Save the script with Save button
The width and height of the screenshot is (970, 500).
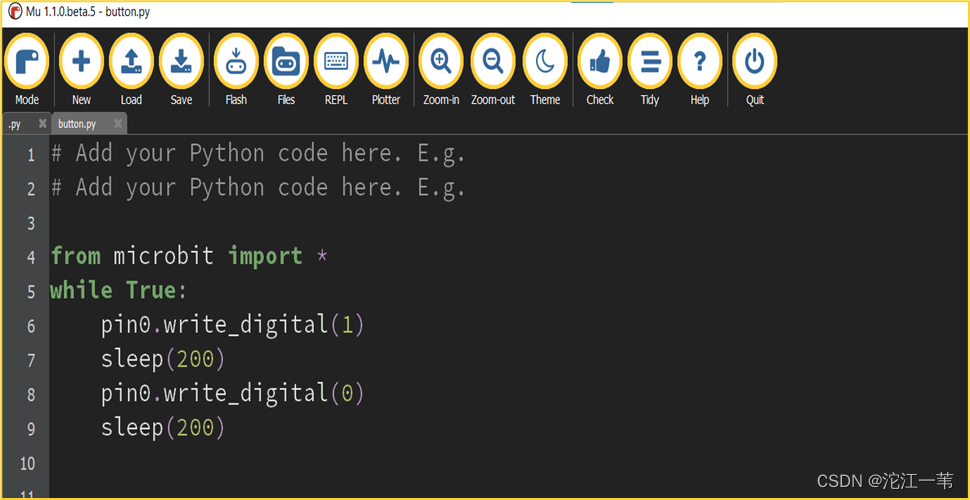click(x=181, y=62)
